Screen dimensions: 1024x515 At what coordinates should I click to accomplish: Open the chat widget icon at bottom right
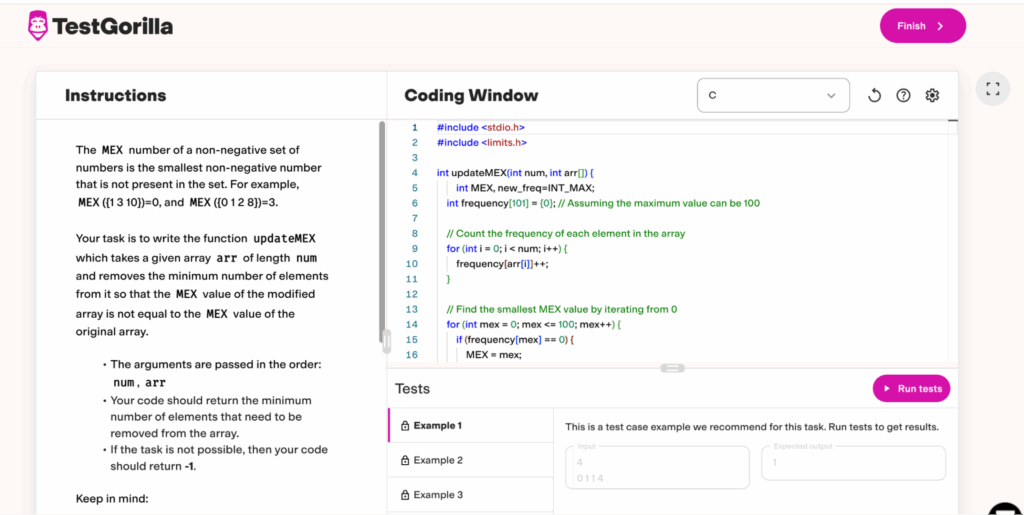1006,508
